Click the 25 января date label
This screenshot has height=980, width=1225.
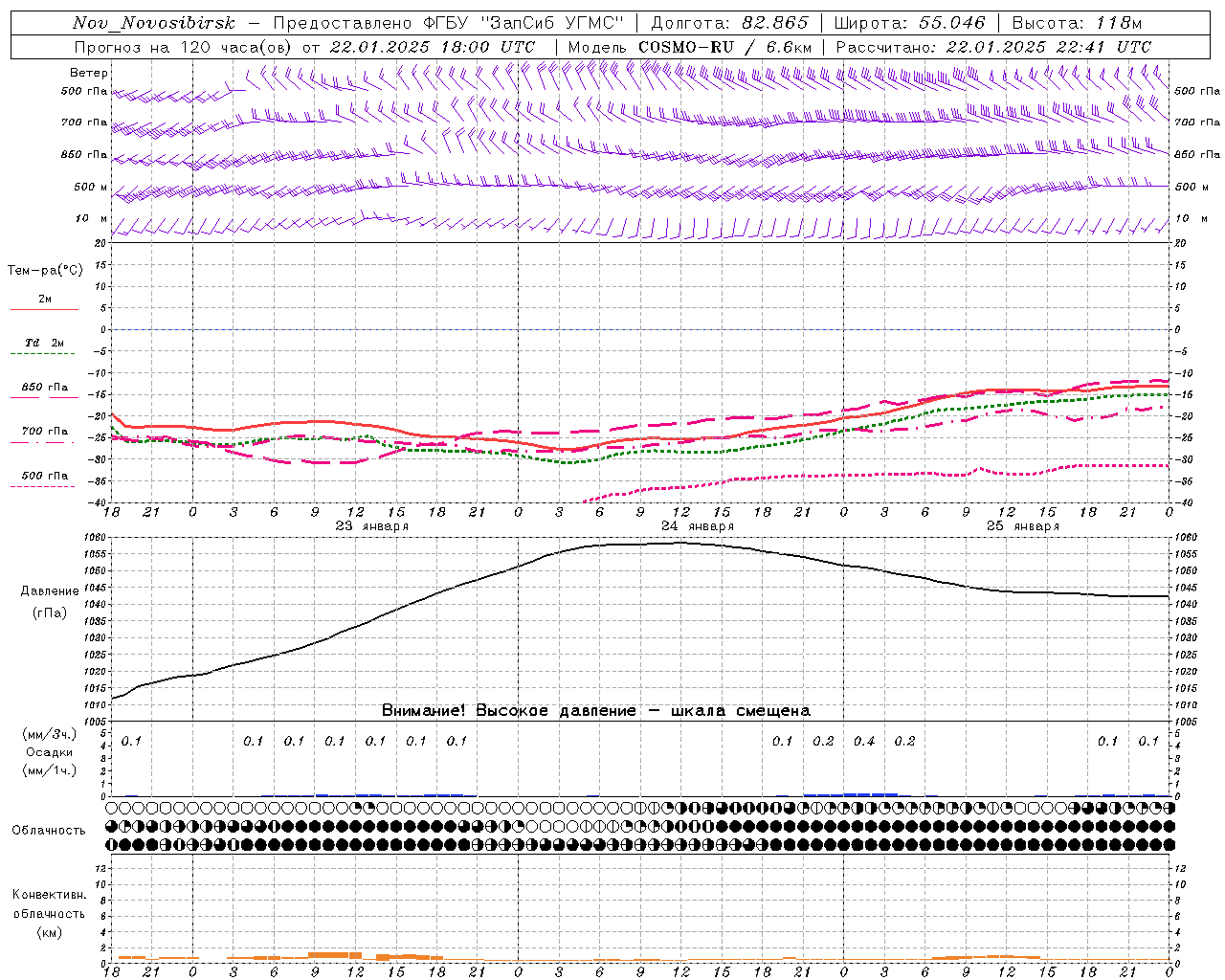[1023, 526]
